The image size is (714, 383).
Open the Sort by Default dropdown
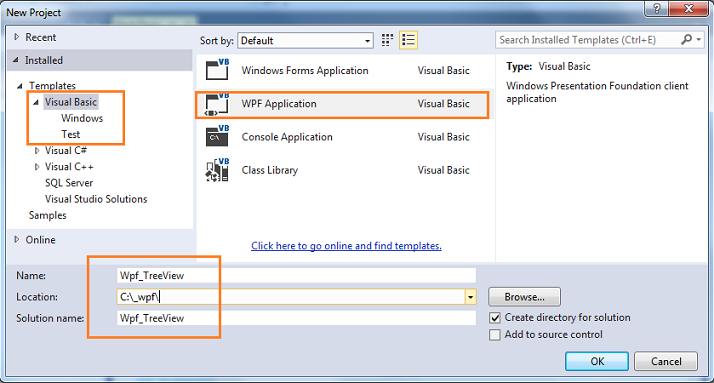pos(305,41)
